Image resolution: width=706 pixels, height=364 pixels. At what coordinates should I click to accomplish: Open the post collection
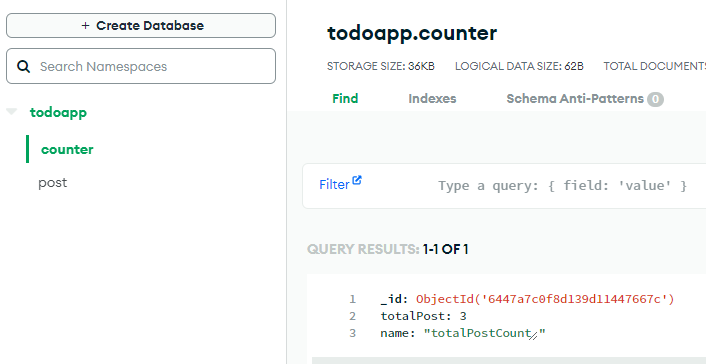pyautogui.click(x=53, y=183)
